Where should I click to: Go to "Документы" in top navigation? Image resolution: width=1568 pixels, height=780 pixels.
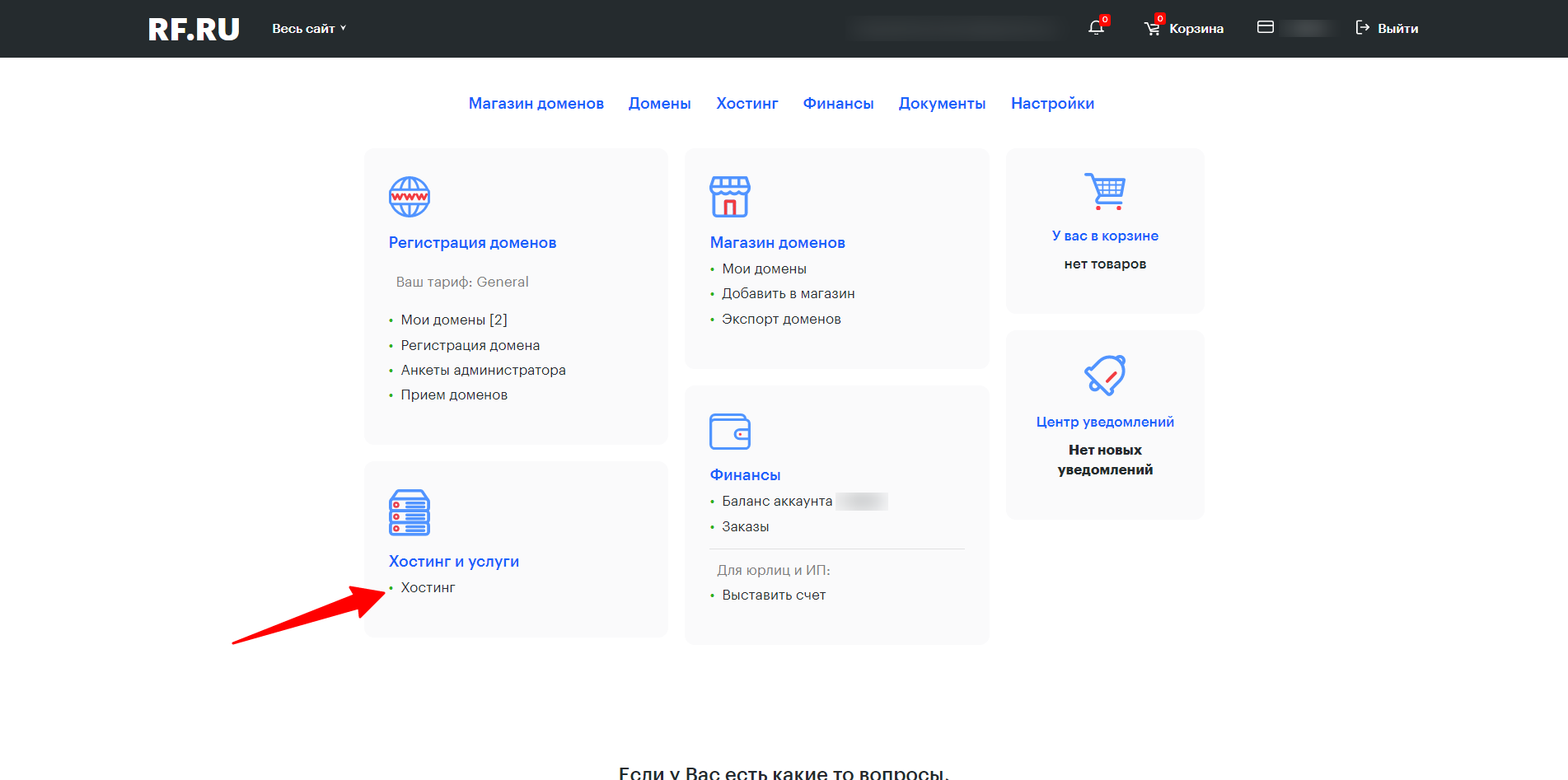pyautogui.click(x=942, y=104)
